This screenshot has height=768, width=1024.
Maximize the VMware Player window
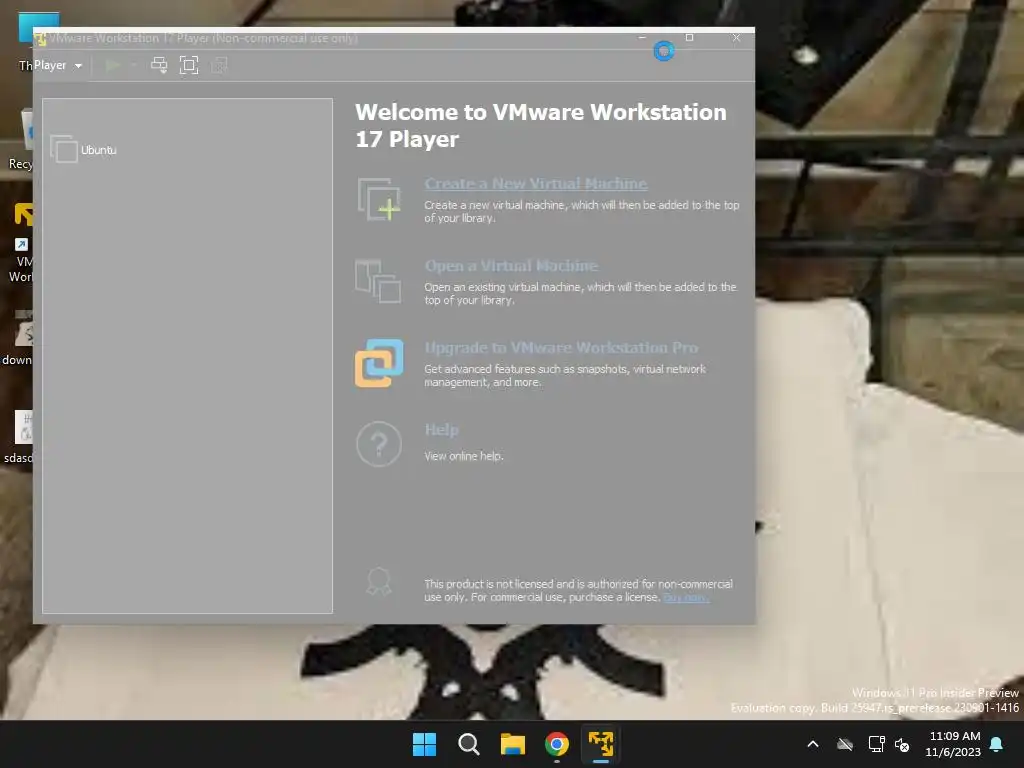tap(689, 38)
